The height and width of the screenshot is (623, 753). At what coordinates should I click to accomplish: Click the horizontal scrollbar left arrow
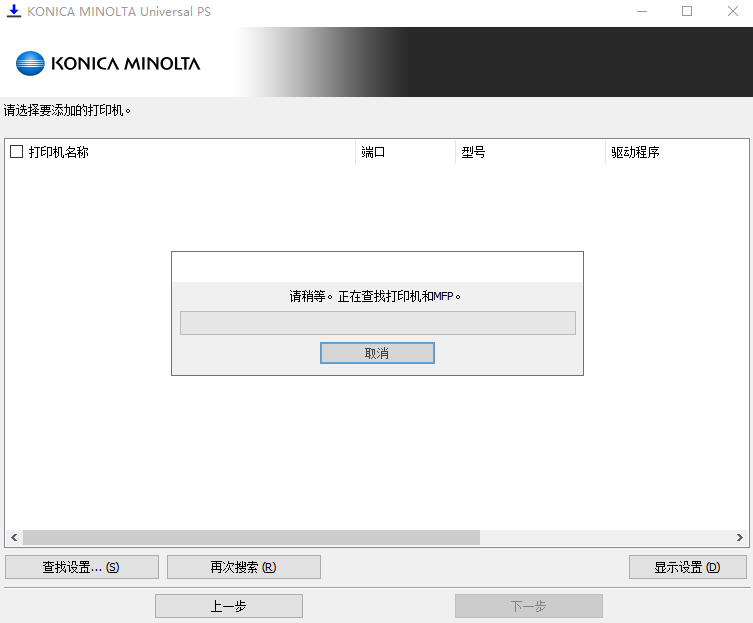click(14, 538)
